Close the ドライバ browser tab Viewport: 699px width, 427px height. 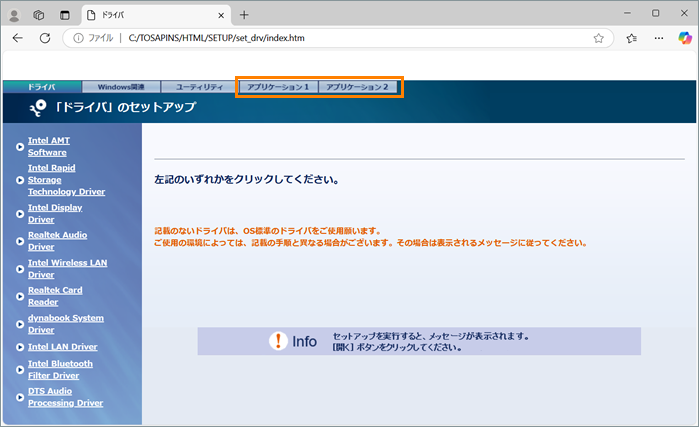221,15
